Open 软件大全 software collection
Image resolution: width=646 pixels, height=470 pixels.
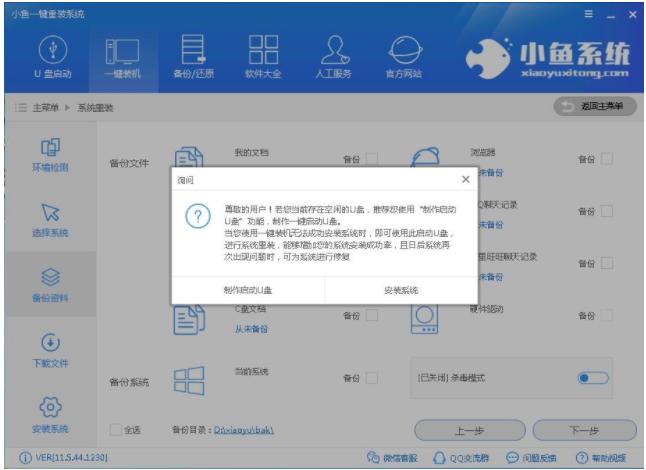[263, 57]
